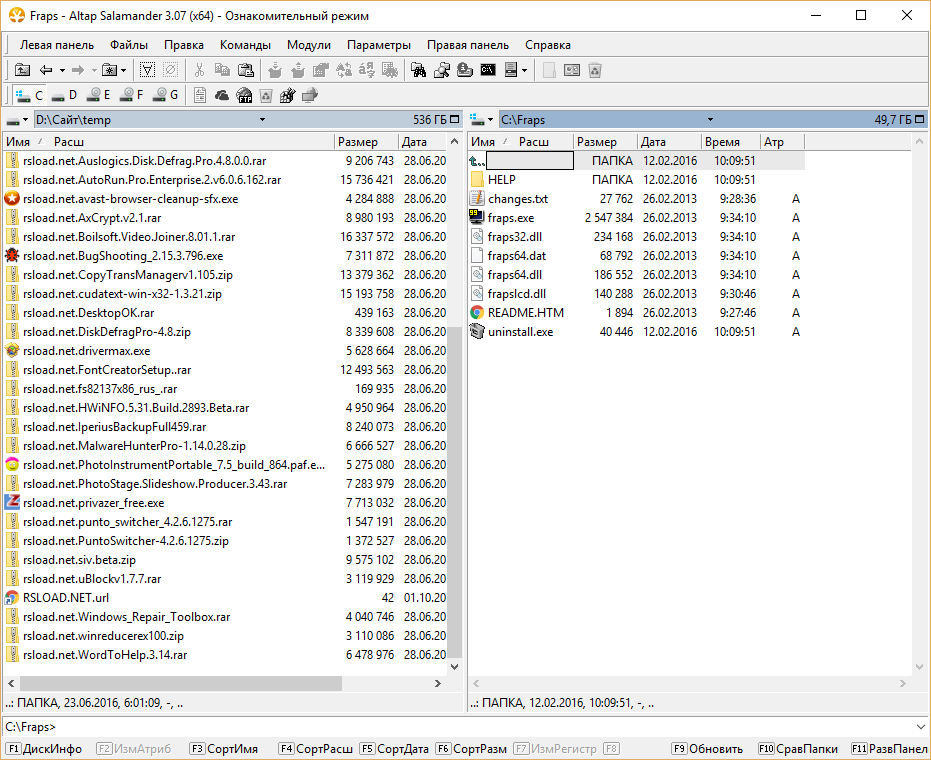
Task: Focus the C:\Fraps> command line field
Action: click(457, 727)
